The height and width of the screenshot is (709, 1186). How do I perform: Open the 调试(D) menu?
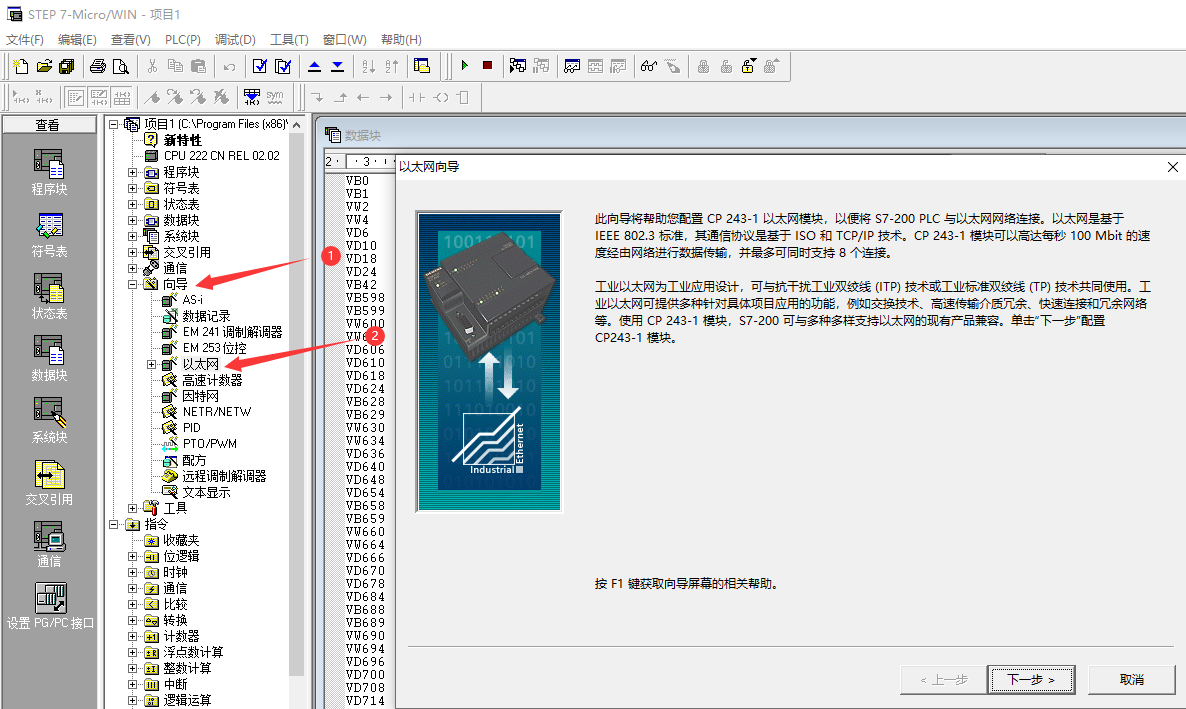[x=235, y=39]
